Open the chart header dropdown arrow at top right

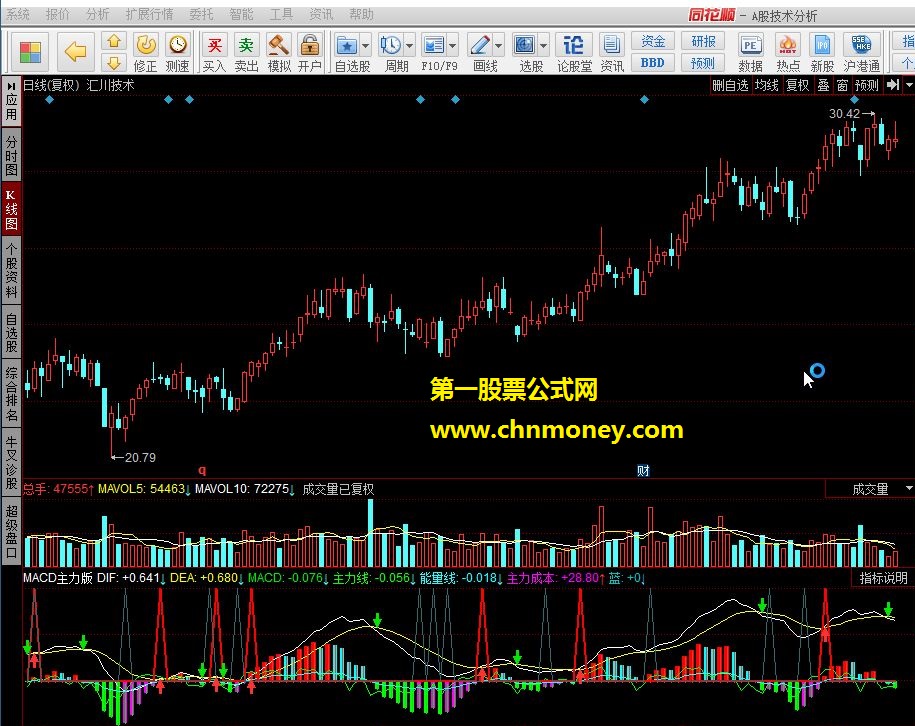[909, 85]
